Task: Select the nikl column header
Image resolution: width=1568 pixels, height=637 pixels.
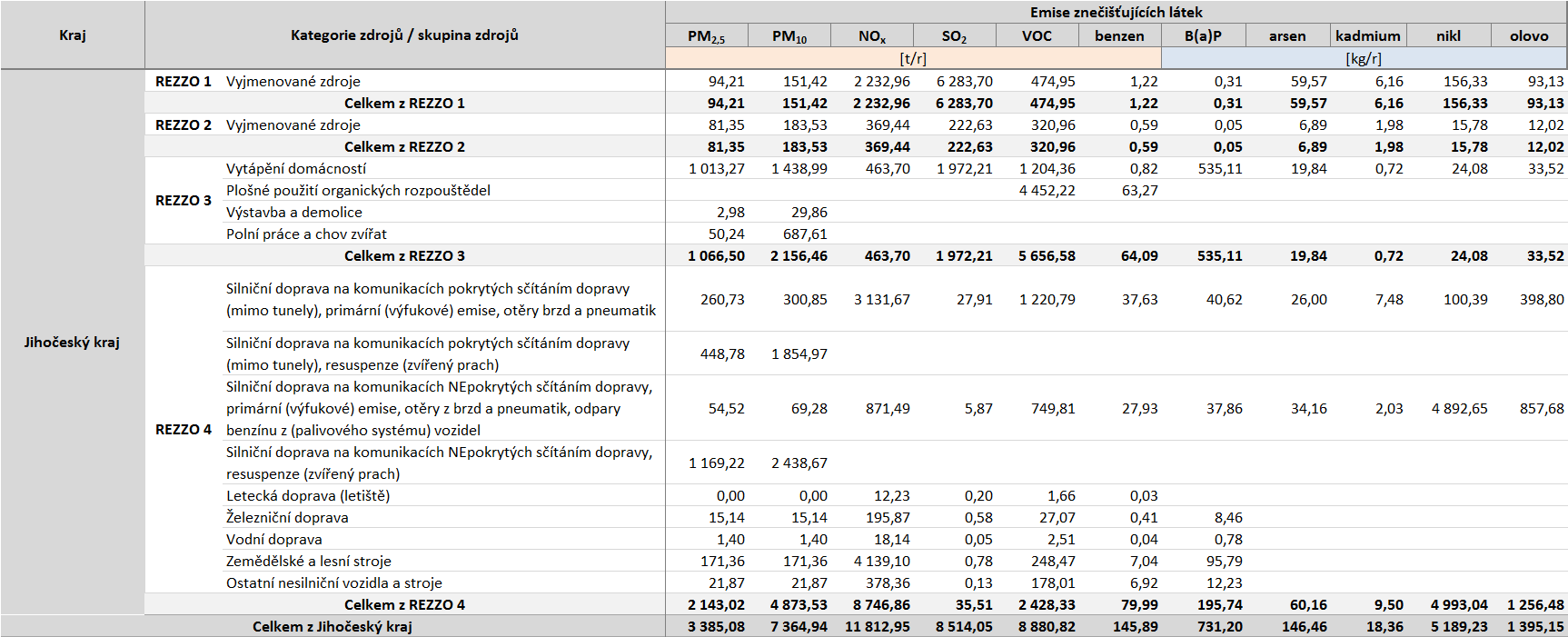Action: [1449, 36]
